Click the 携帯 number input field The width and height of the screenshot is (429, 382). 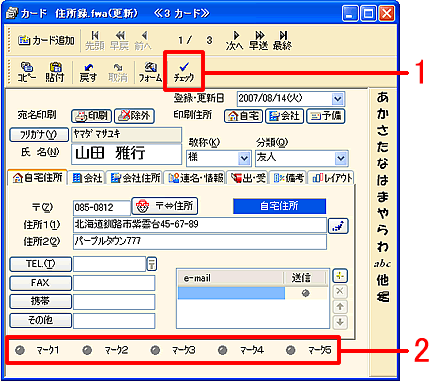(x=114, y=302)
